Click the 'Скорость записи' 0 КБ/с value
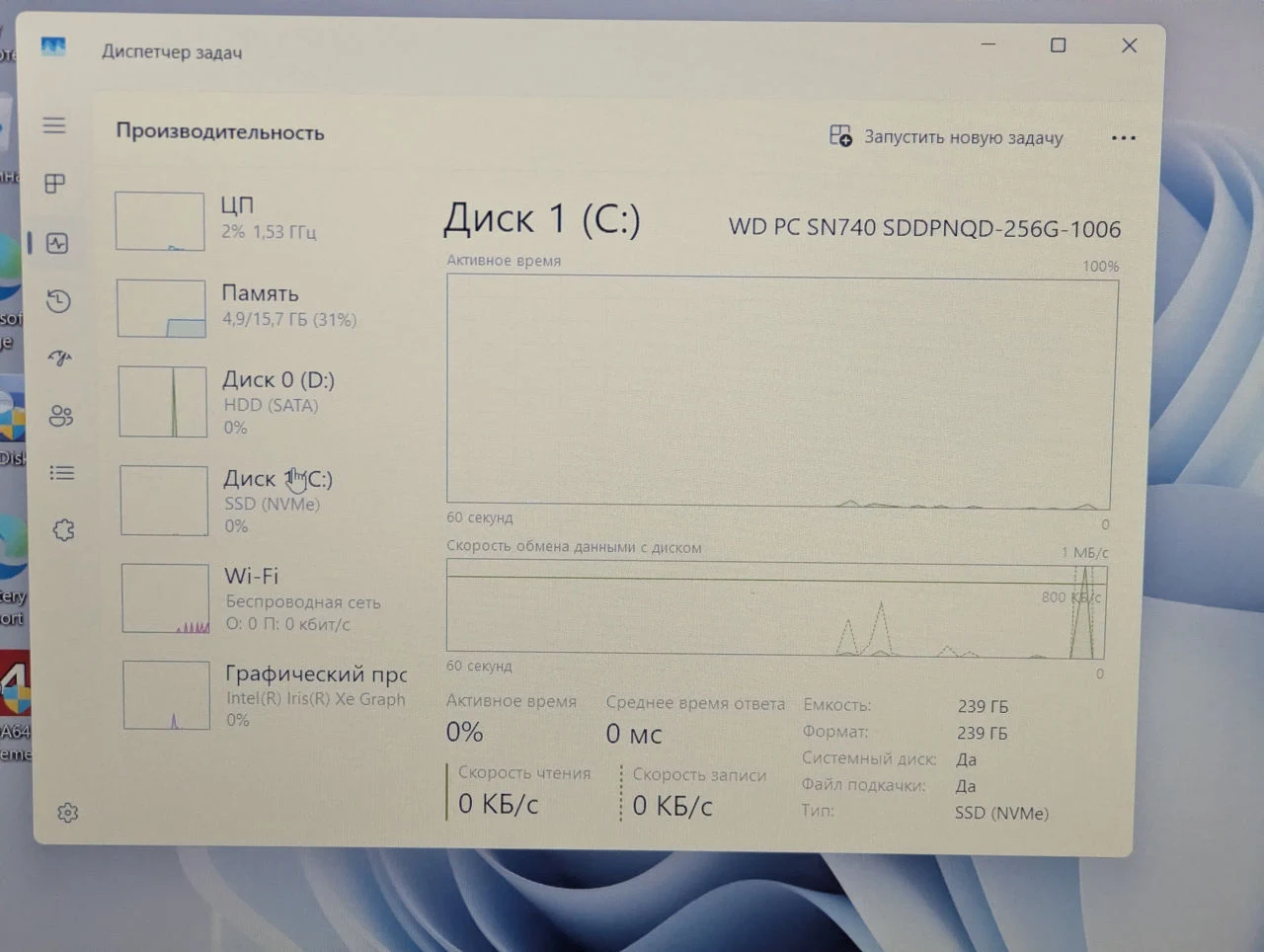This screenshot has width=1264, height=952. pos(672,806)
